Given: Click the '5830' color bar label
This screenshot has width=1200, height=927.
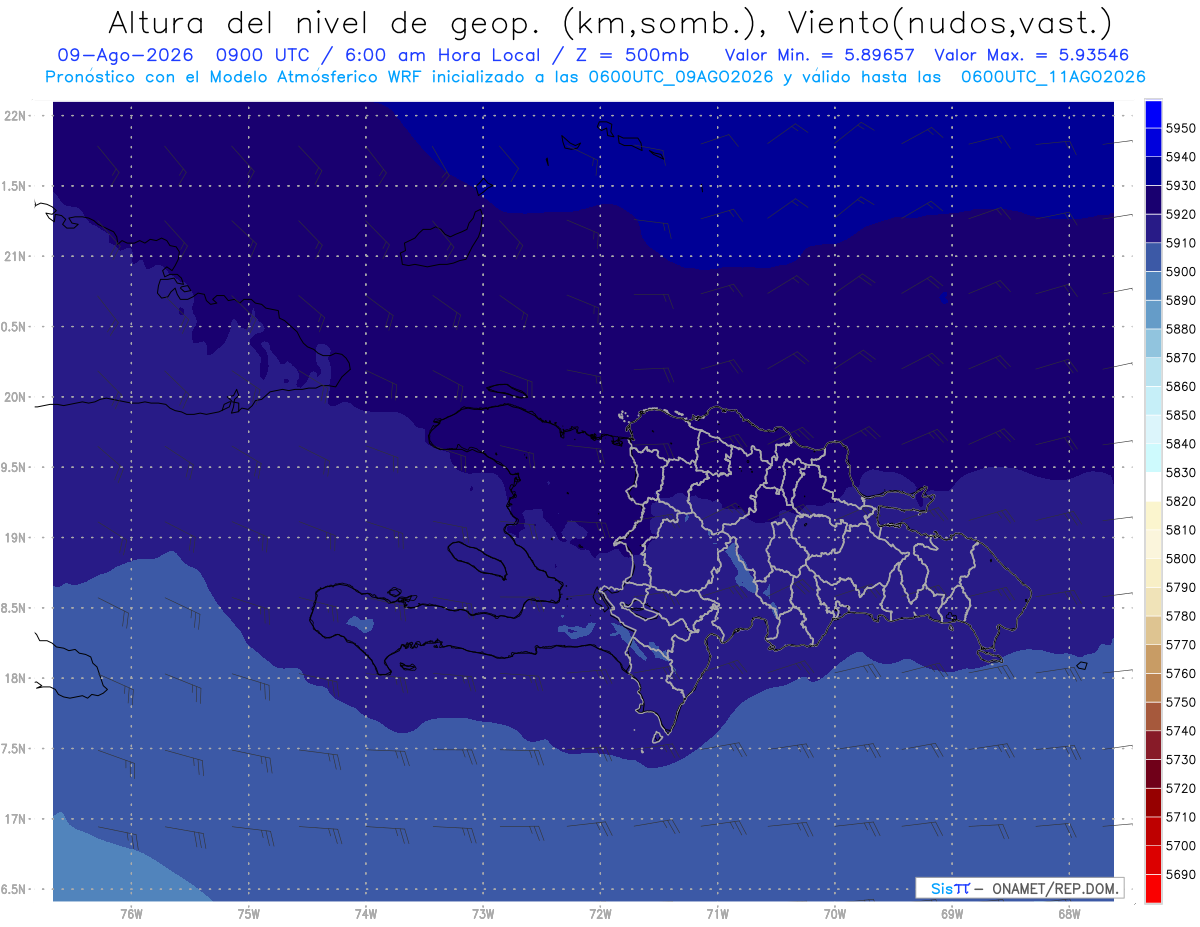Looking at the screenshot, I should coord(1180,472).
